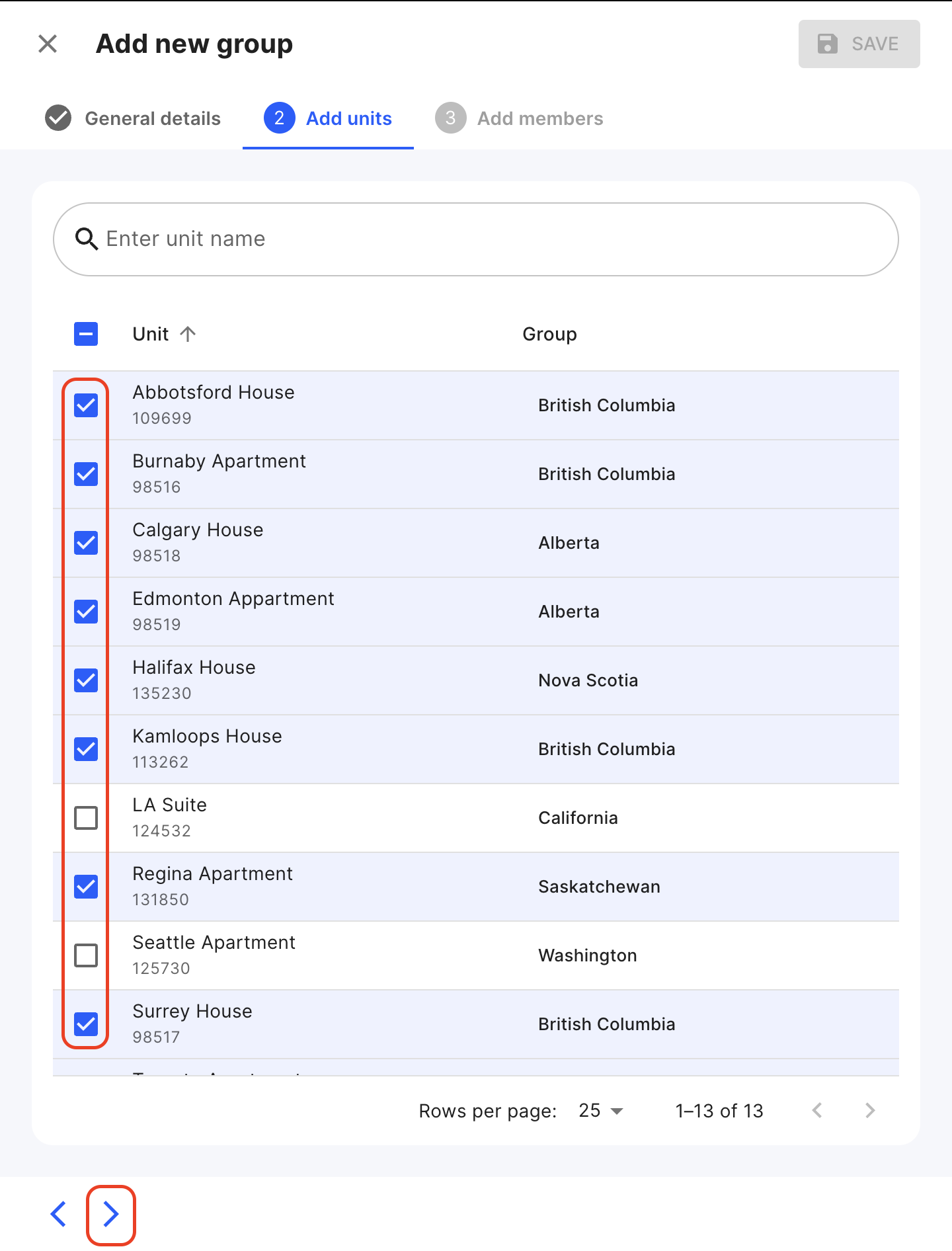Viewport: 952px width, 1251px height.
Task: Click the Unit sort arrow icon
Action: (x=188, y=334)
